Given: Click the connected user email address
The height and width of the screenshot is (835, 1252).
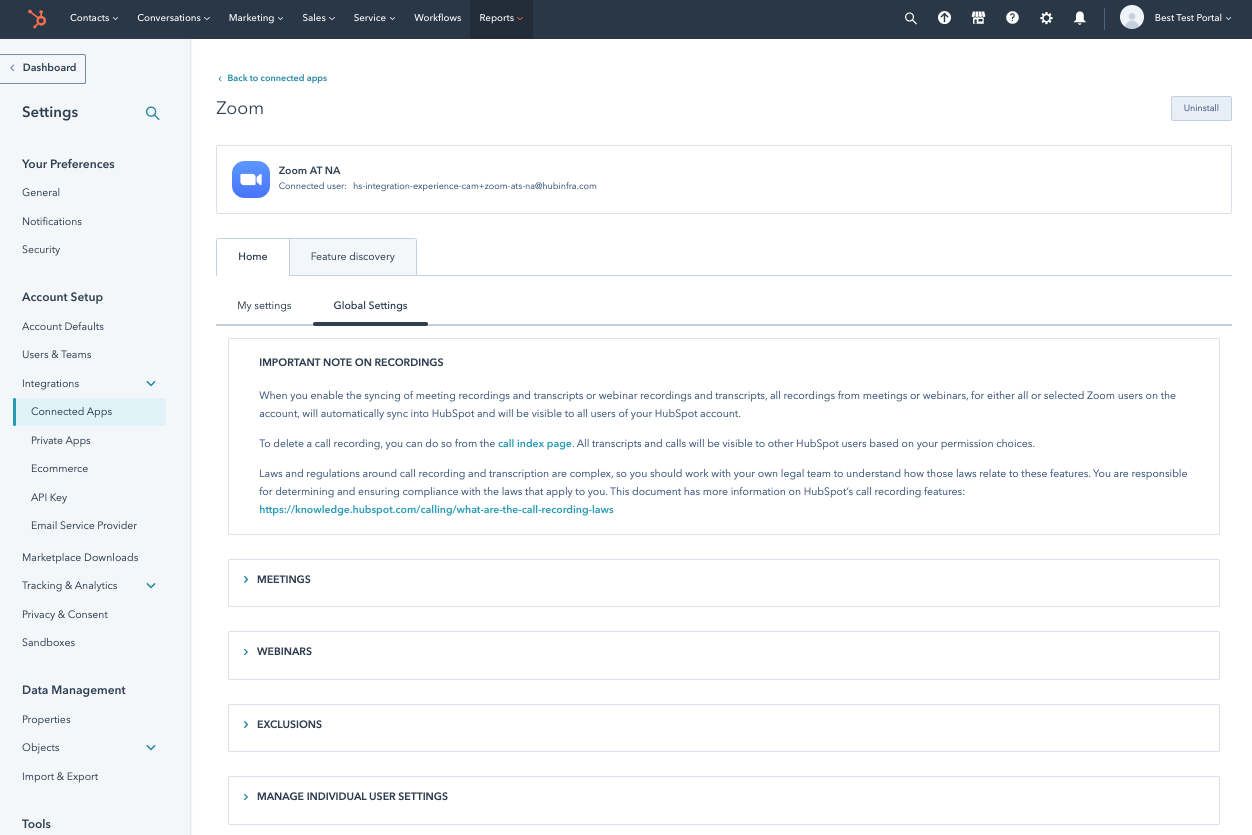Looking at the screenshot, I should click(x=475, y=186).
